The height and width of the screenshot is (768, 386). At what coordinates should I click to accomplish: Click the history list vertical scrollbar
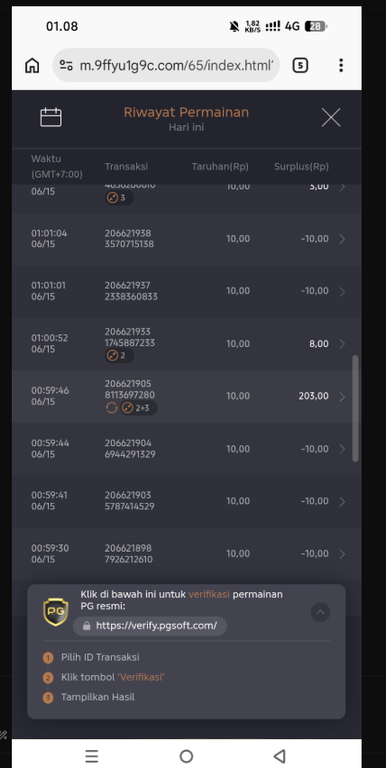point(356,408)
